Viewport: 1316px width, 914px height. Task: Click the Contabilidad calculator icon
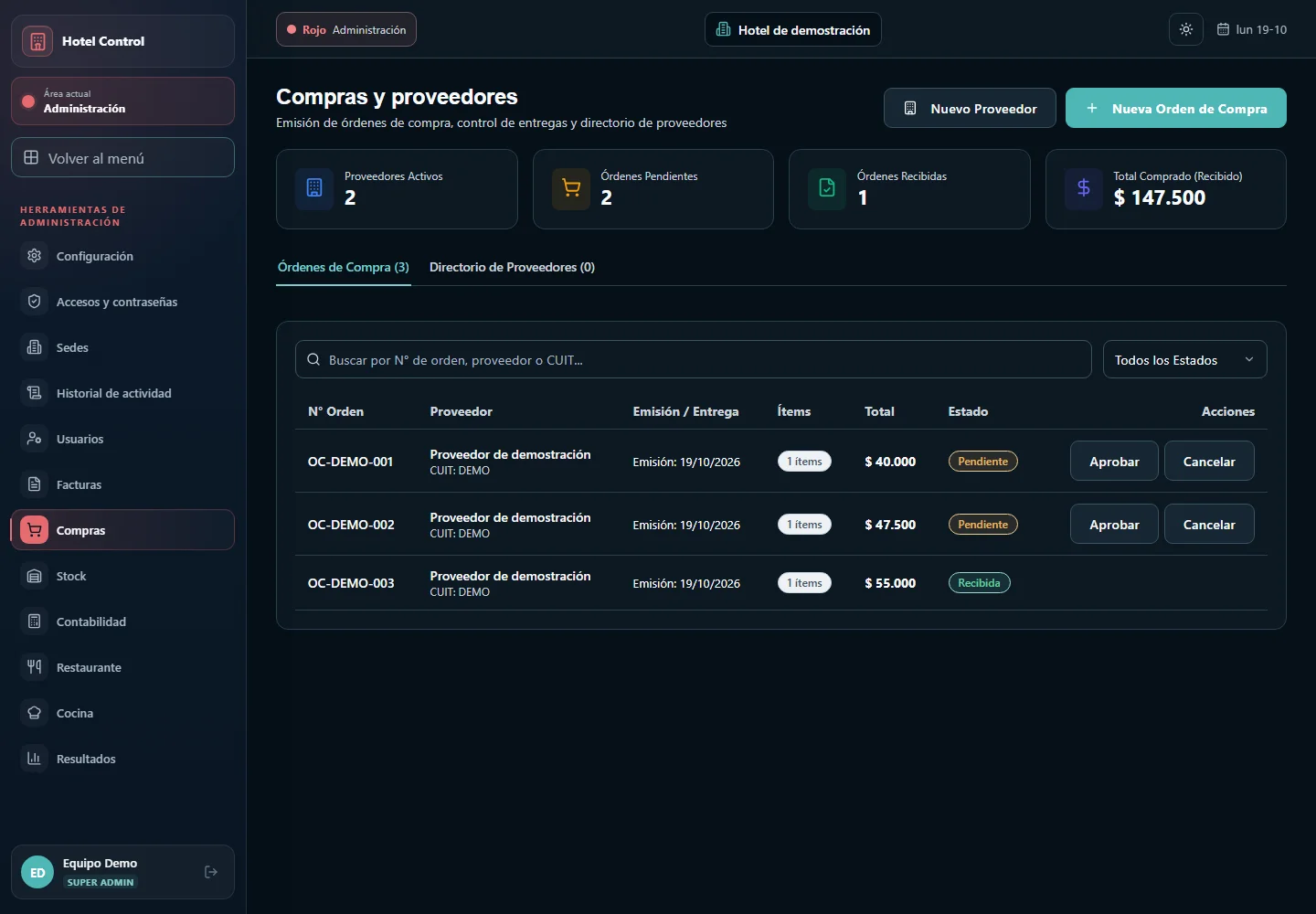pos(34,622)
